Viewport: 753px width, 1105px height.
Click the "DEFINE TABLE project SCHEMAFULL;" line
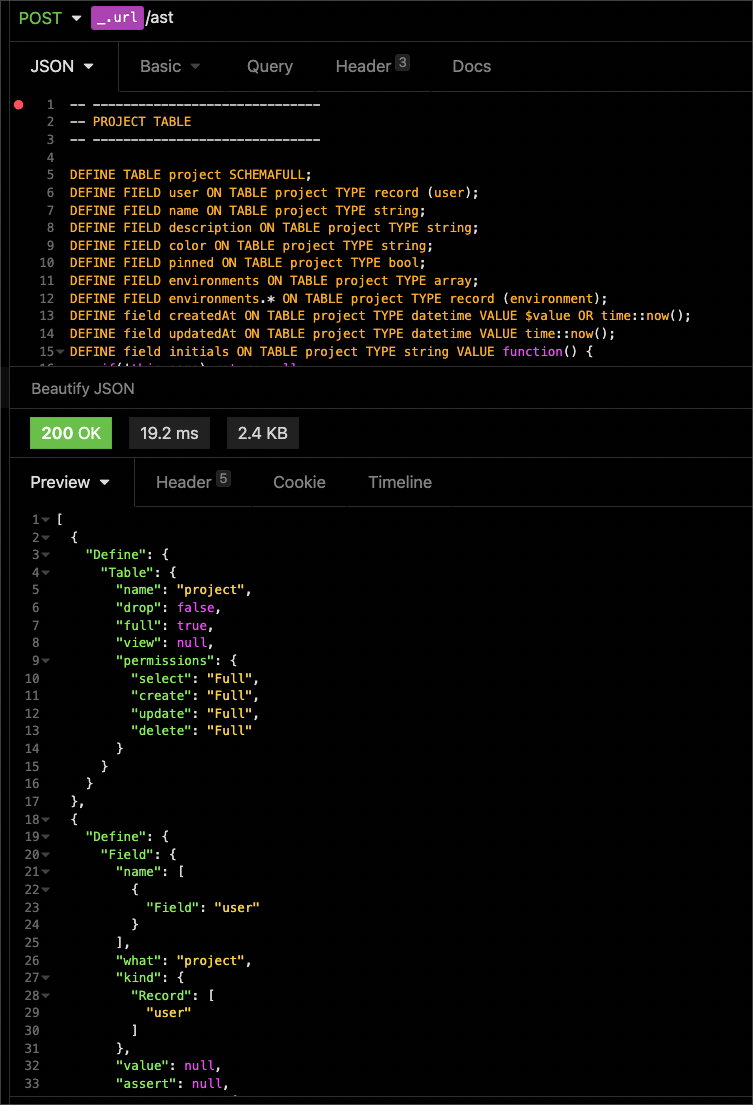(x=190, y=174)
